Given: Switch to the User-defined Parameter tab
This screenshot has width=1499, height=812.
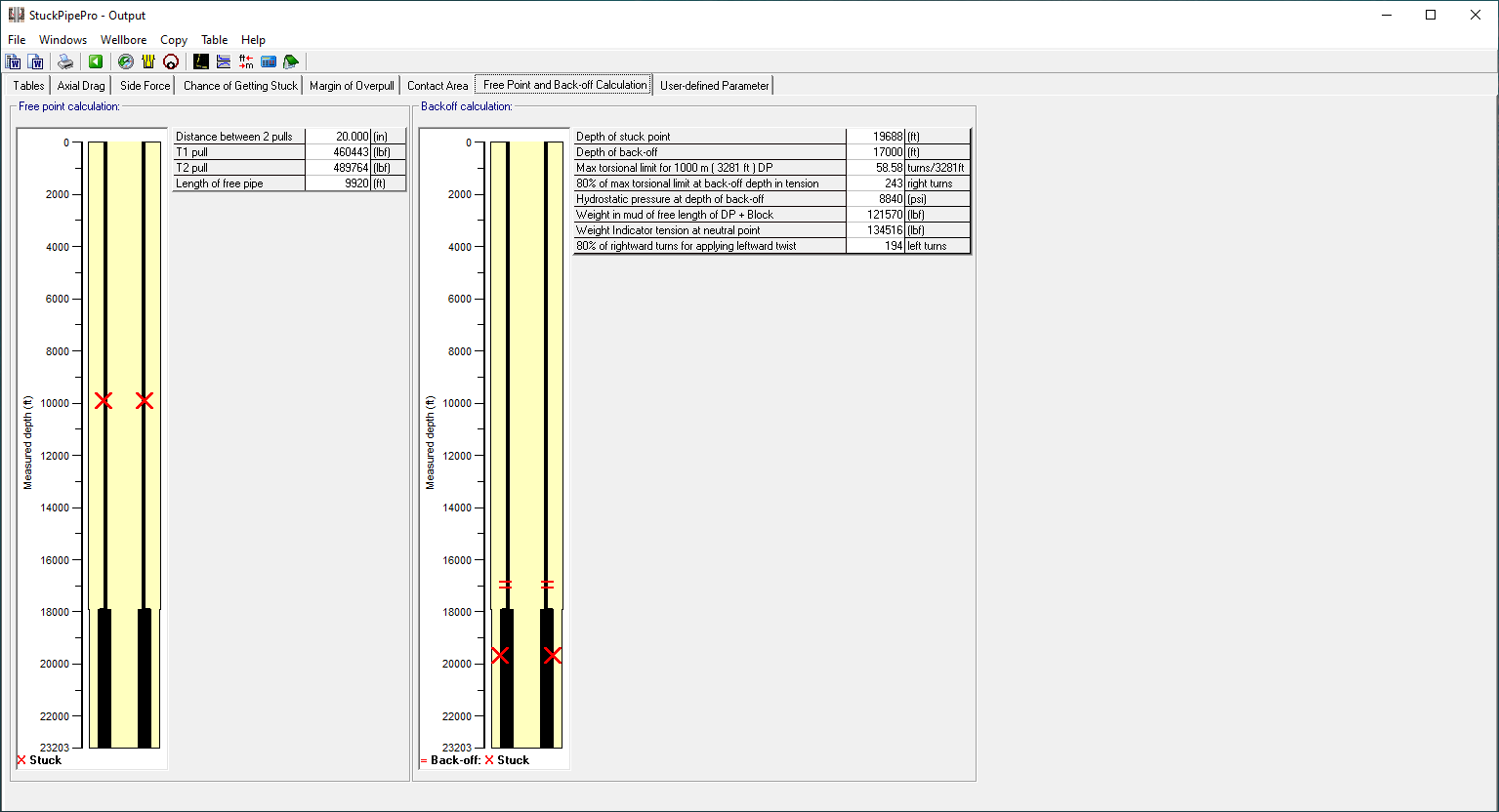Looking at the screenshot, I should pyautogui.click(x=714, y=86).
